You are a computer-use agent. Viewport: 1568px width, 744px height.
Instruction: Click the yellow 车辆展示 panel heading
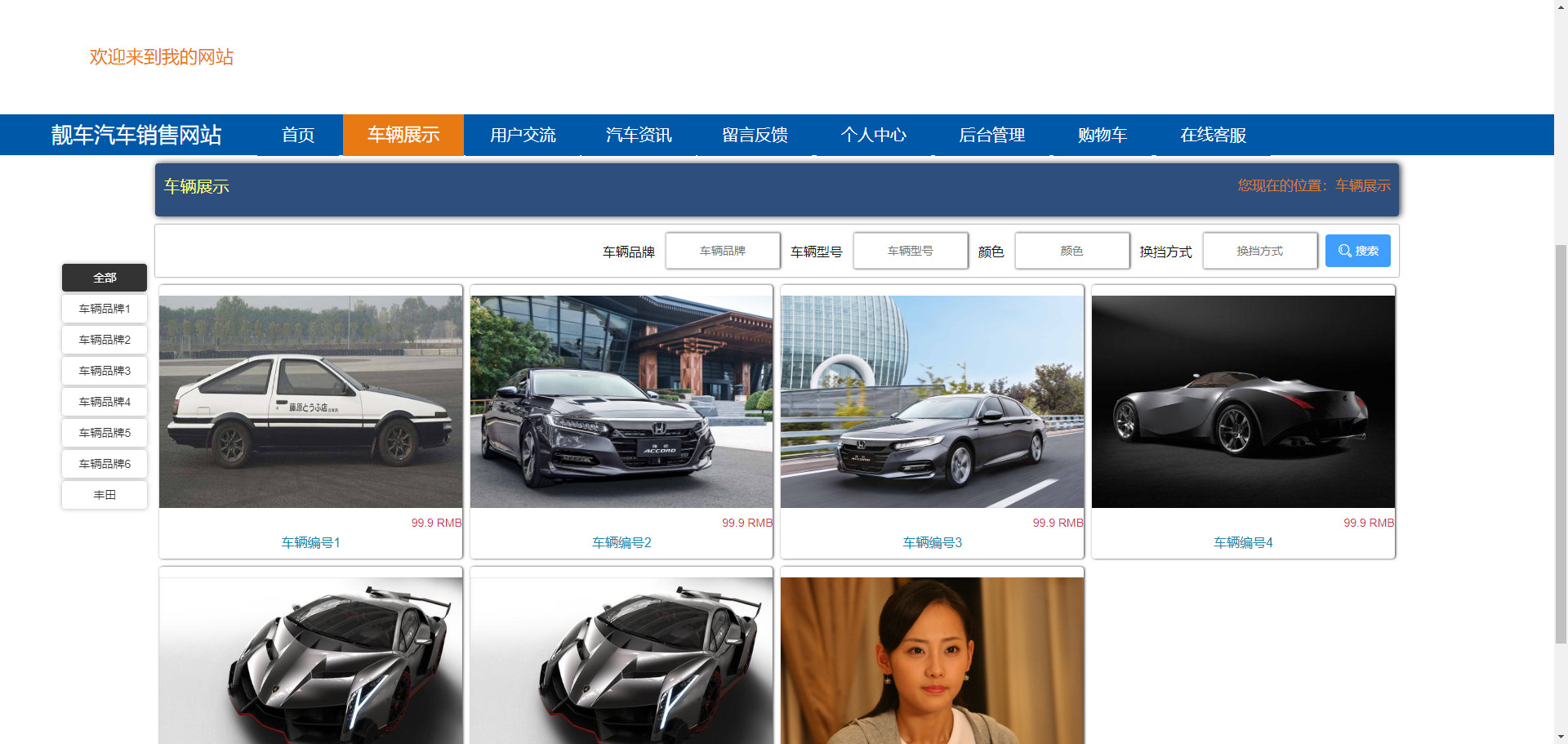(196, 186)
